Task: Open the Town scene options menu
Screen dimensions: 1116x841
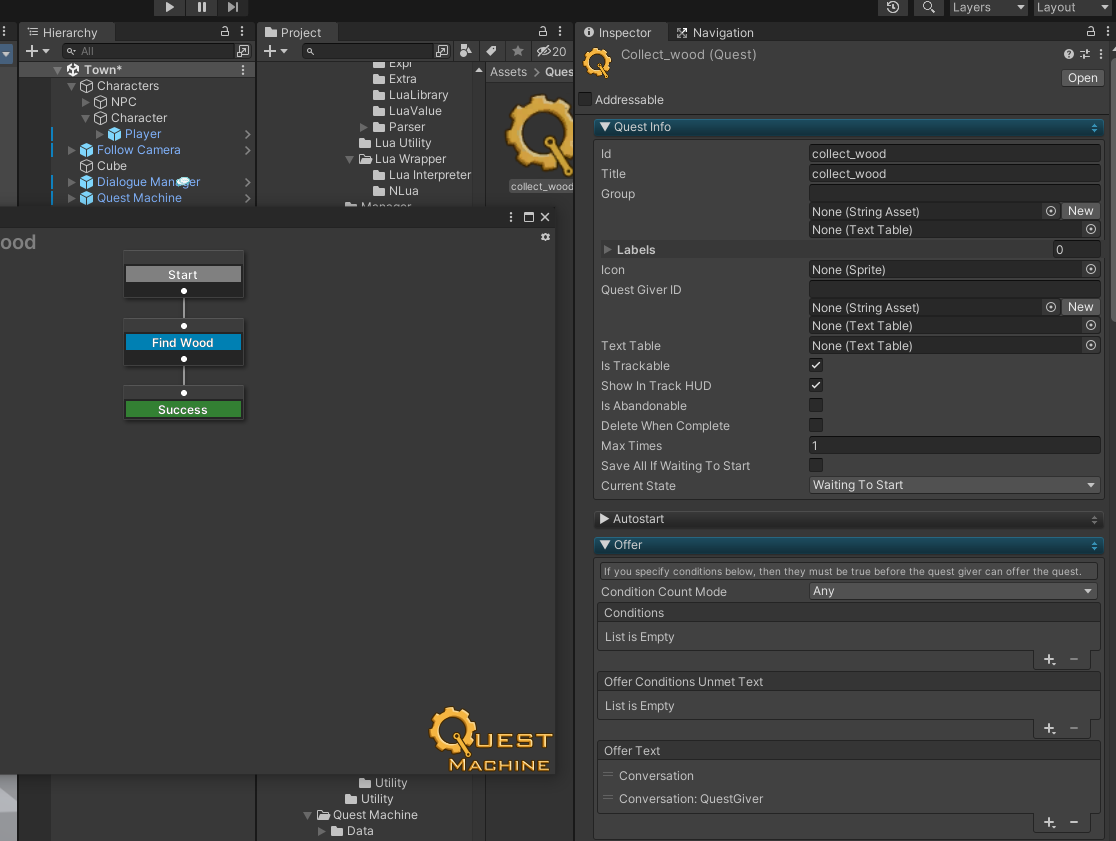Action: coord(243,70)
